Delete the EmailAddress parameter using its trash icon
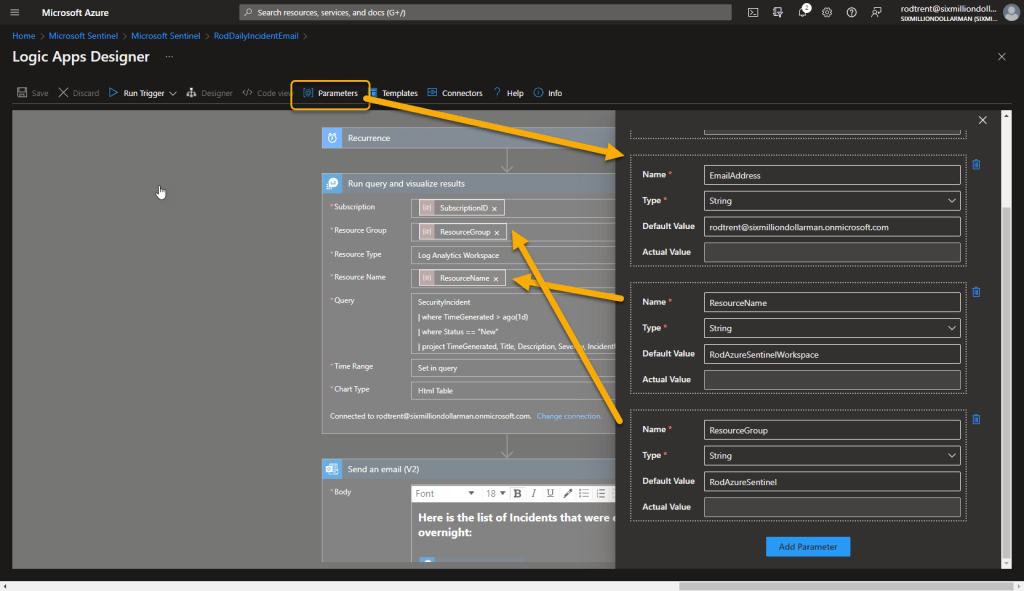The image size is (1024, 591). coord(976,165)
